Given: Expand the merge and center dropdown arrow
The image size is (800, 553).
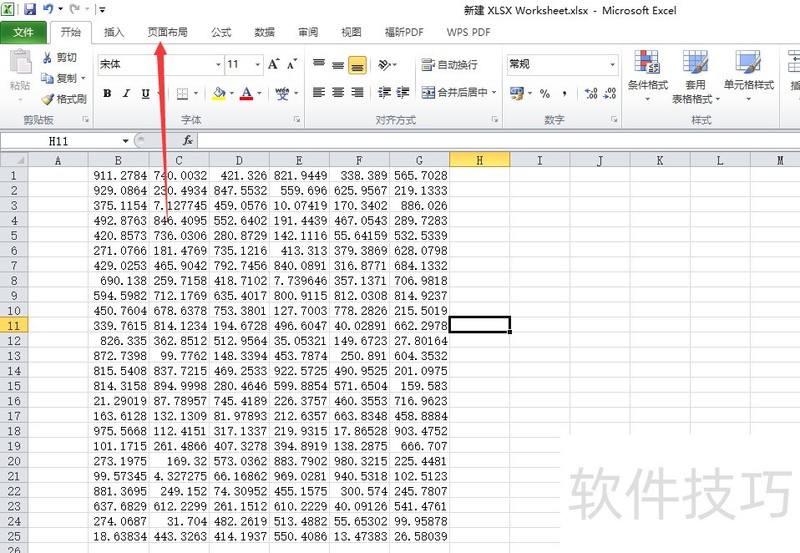Looking at the screenshot, I should [494, 92].
